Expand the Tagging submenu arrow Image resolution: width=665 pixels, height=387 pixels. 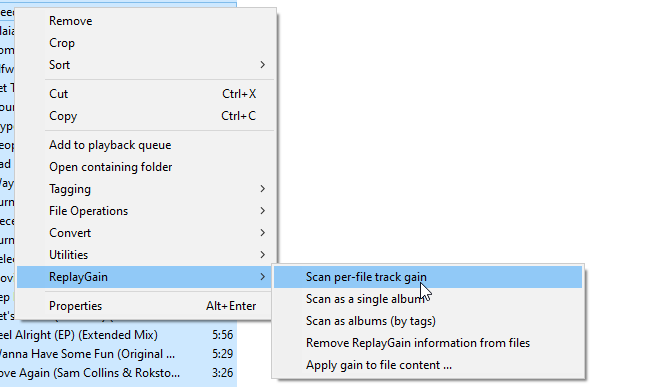pyautogui.click(x=263, y=189)
